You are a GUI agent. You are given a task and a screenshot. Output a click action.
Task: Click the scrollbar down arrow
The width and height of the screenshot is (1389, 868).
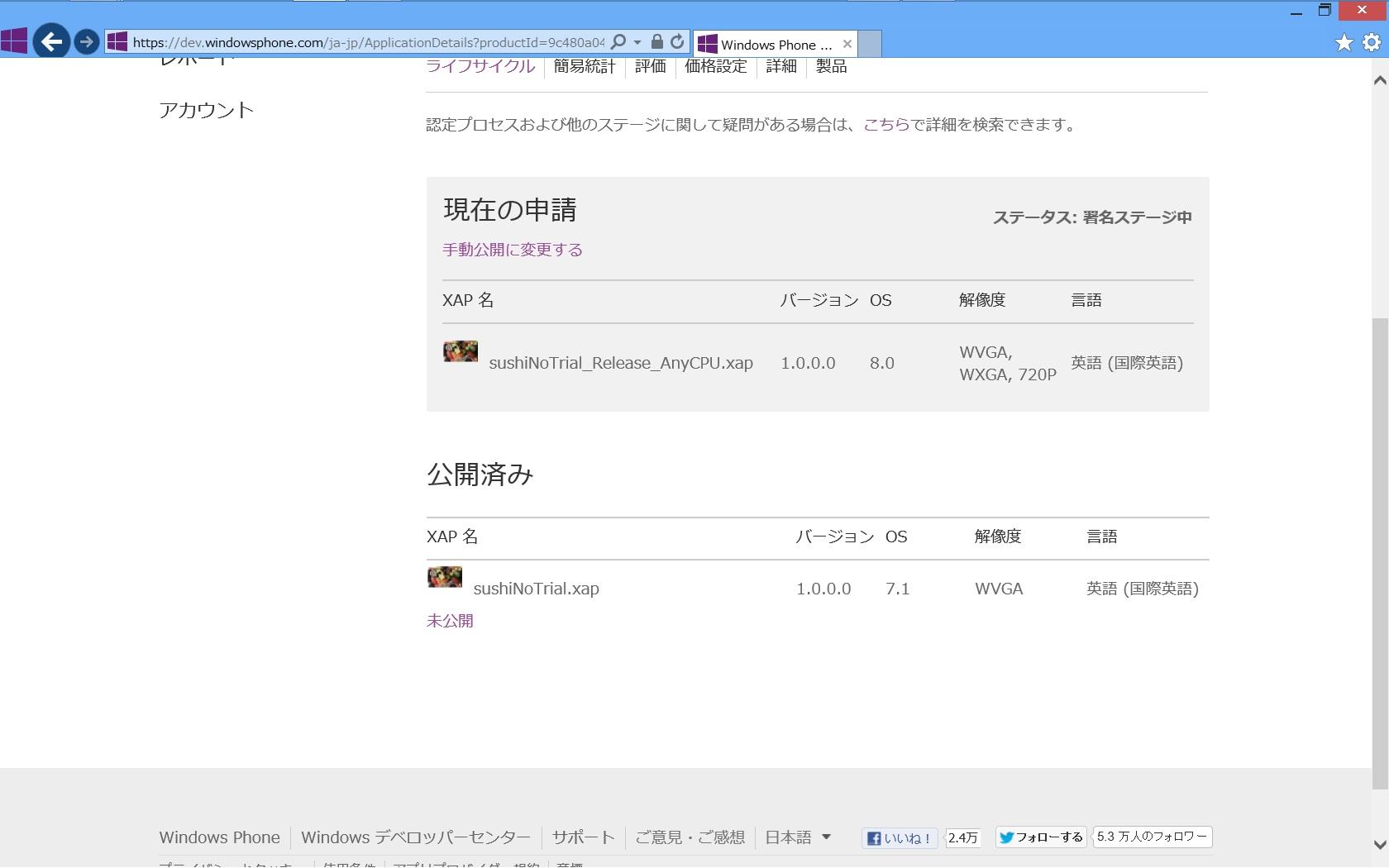pos(1380,845)
